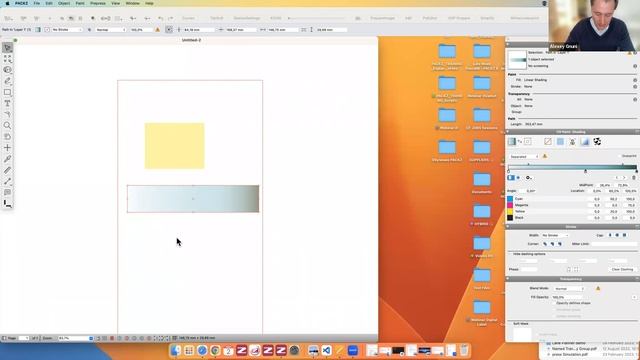Screen dimensions: 640x360
Task: Toggle the Soft Mask checkbox
Action: coord(511,324)
